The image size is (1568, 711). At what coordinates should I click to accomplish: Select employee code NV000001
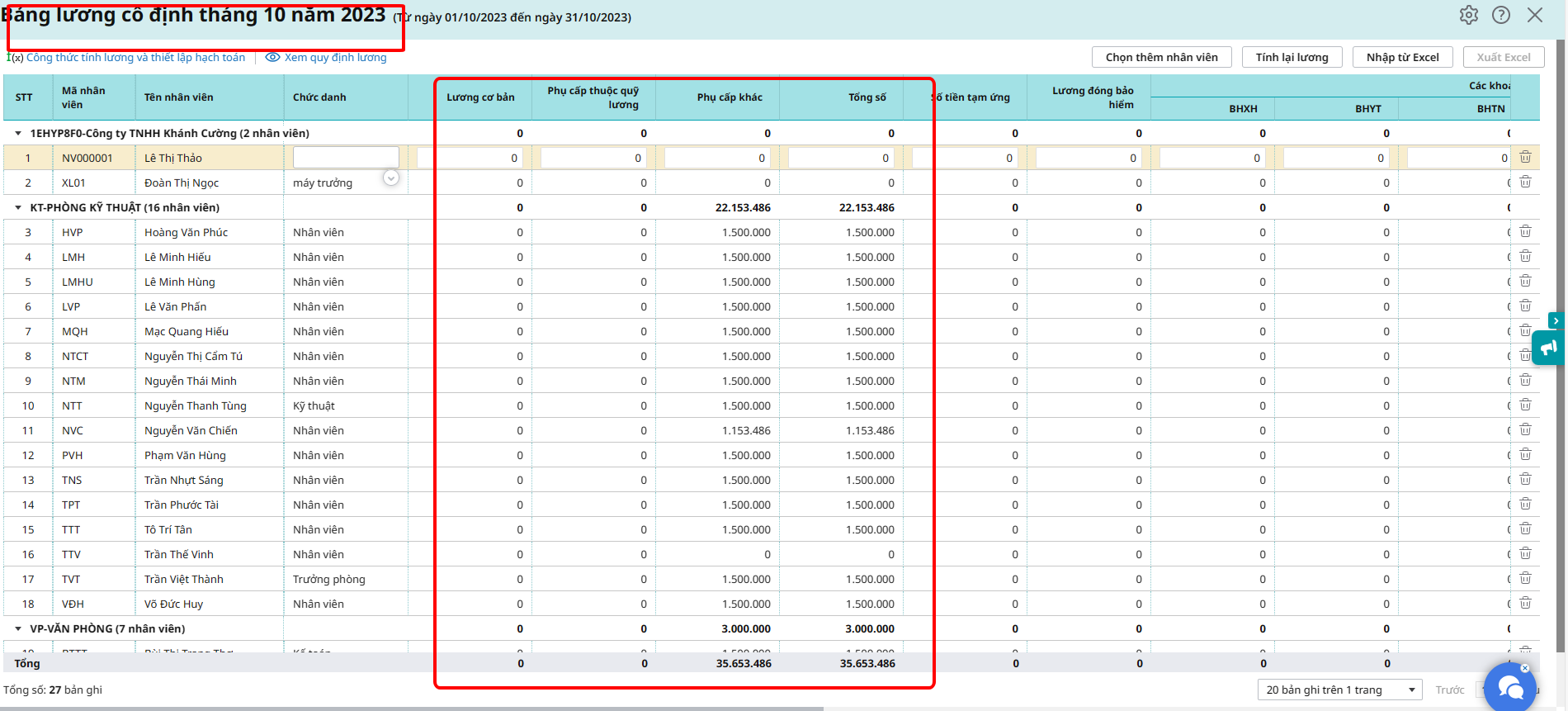pos(87,158)
